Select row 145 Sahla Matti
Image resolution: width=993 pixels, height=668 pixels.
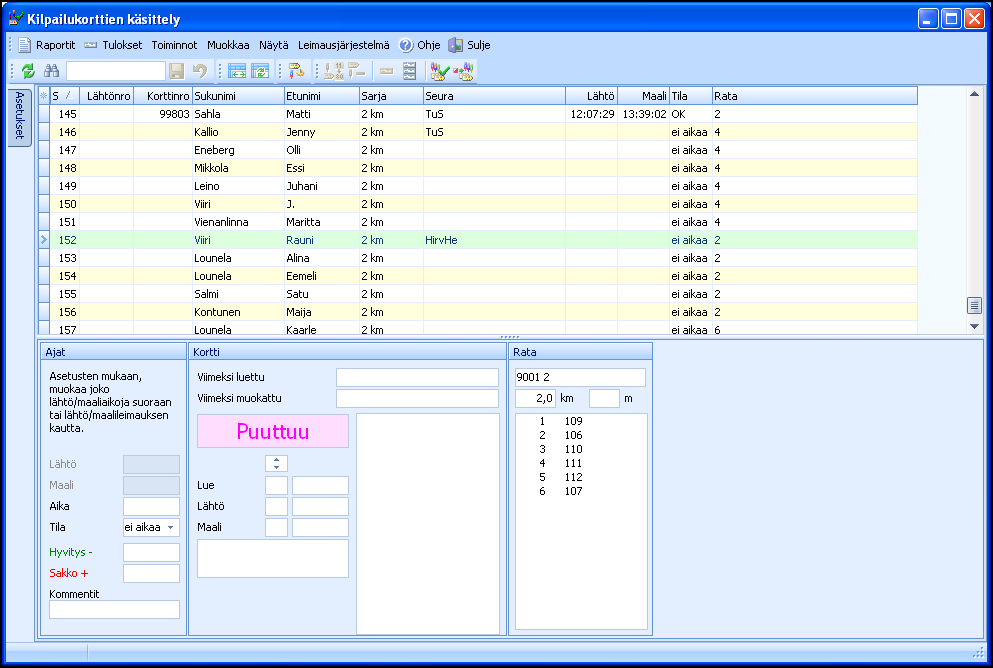pos(478,114)
